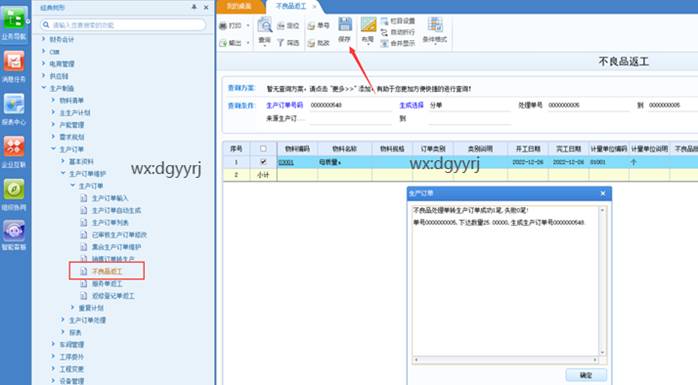Click the 确定 button in dialog

point(586,375)
